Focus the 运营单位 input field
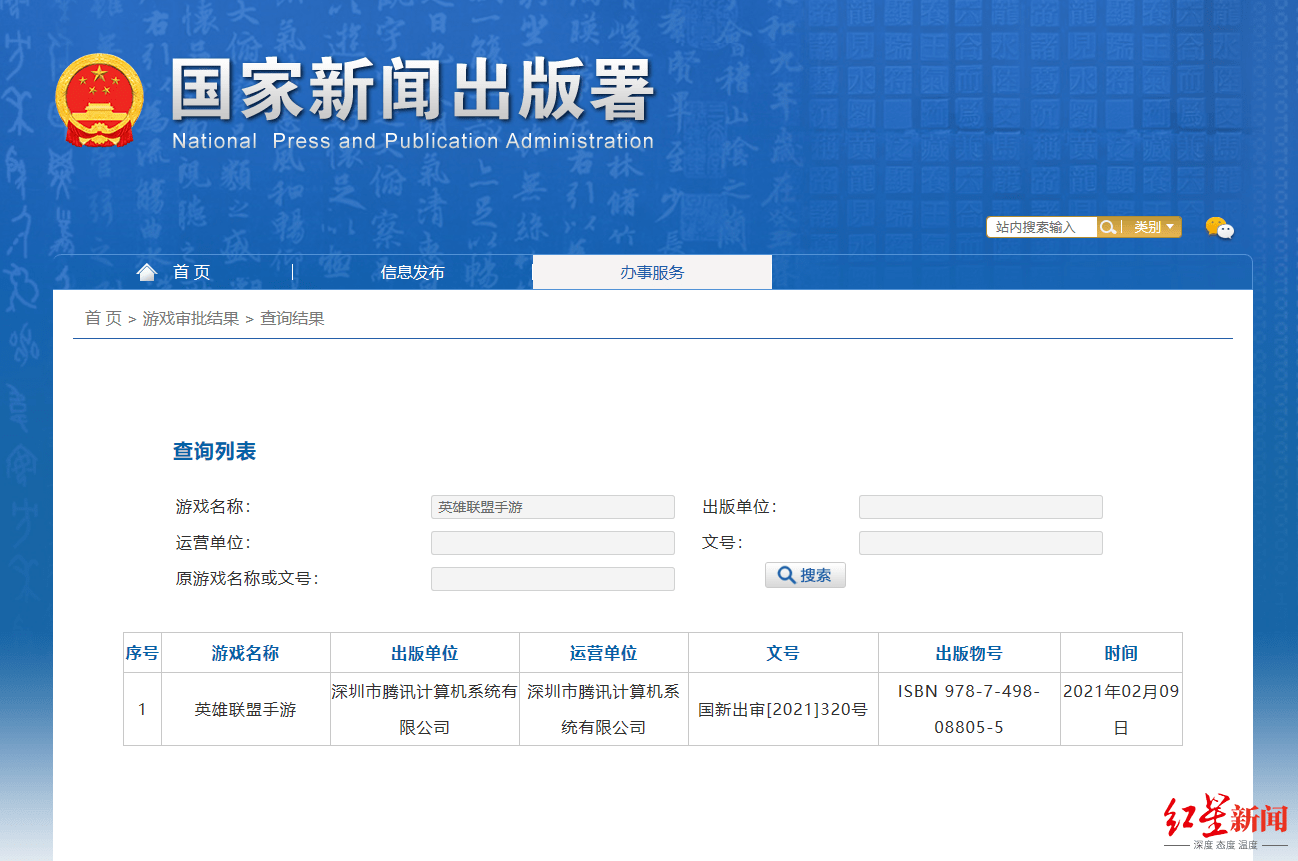 coord(553,543)
